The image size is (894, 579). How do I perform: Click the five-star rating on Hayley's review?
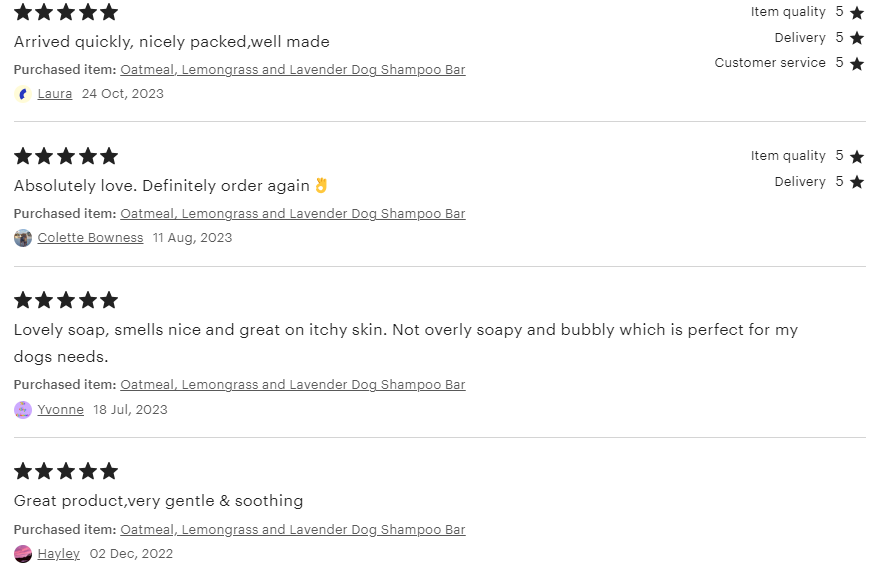point(66,471)
